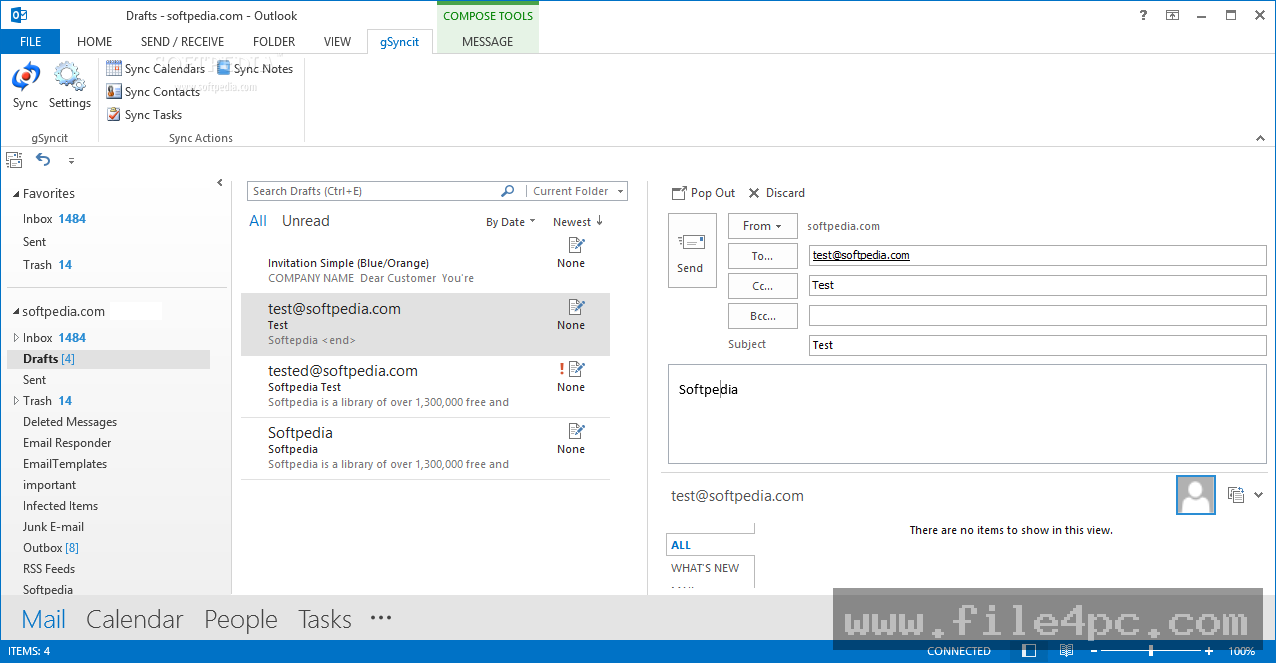Switch to Calendar view
The image size is (1276, 663).
(x=135, y=620)
